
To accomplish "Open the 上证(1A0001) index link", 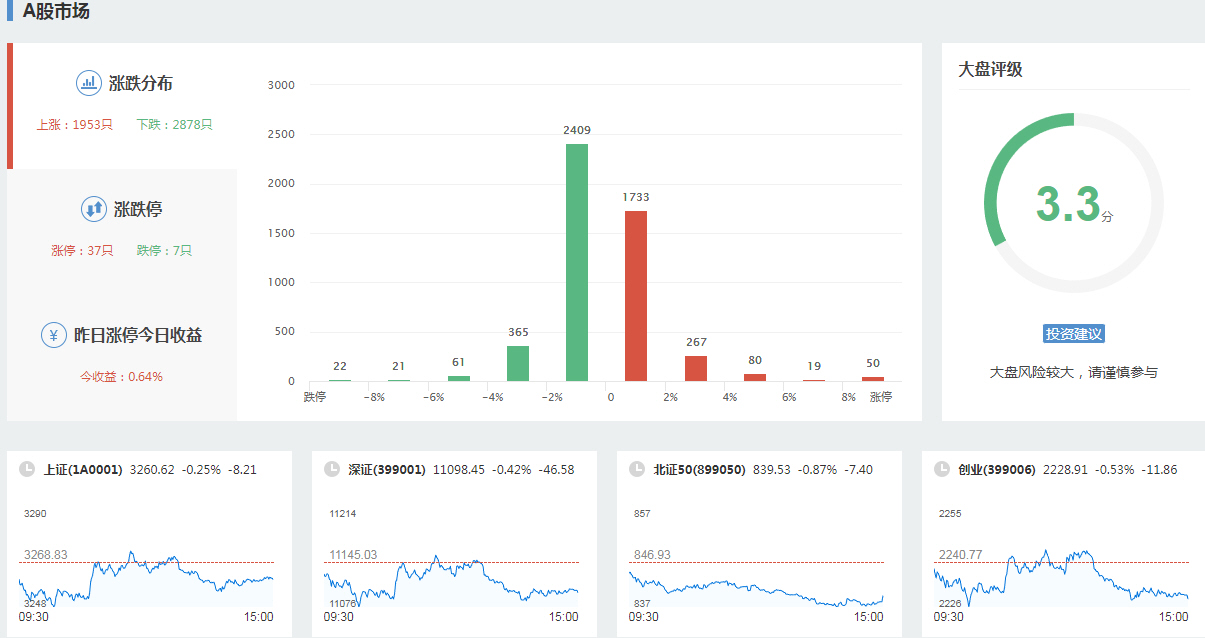I will click(83, 469).
